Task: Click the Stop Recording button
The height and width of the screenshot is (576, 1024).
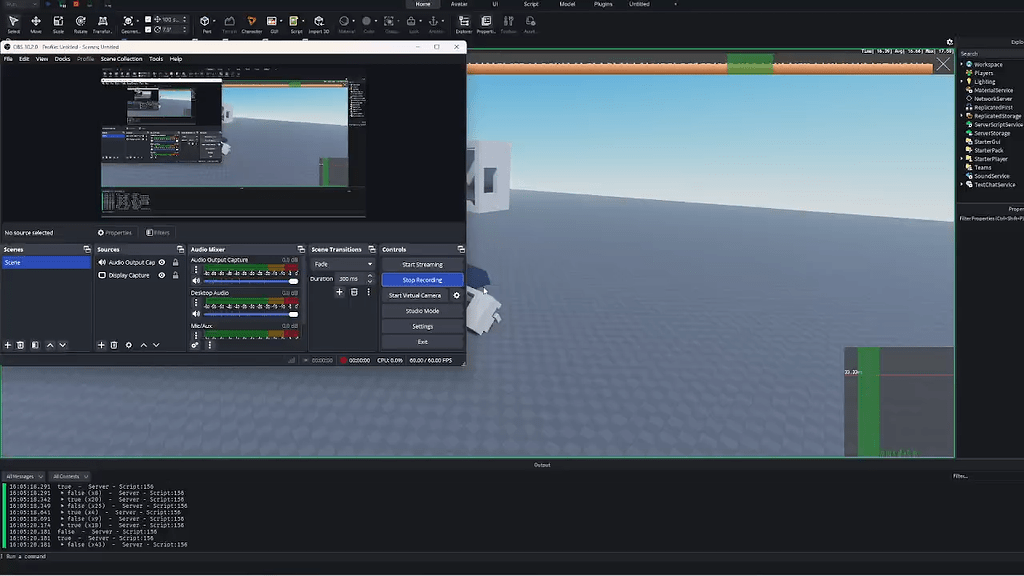Action: click(x=423, y=280)
